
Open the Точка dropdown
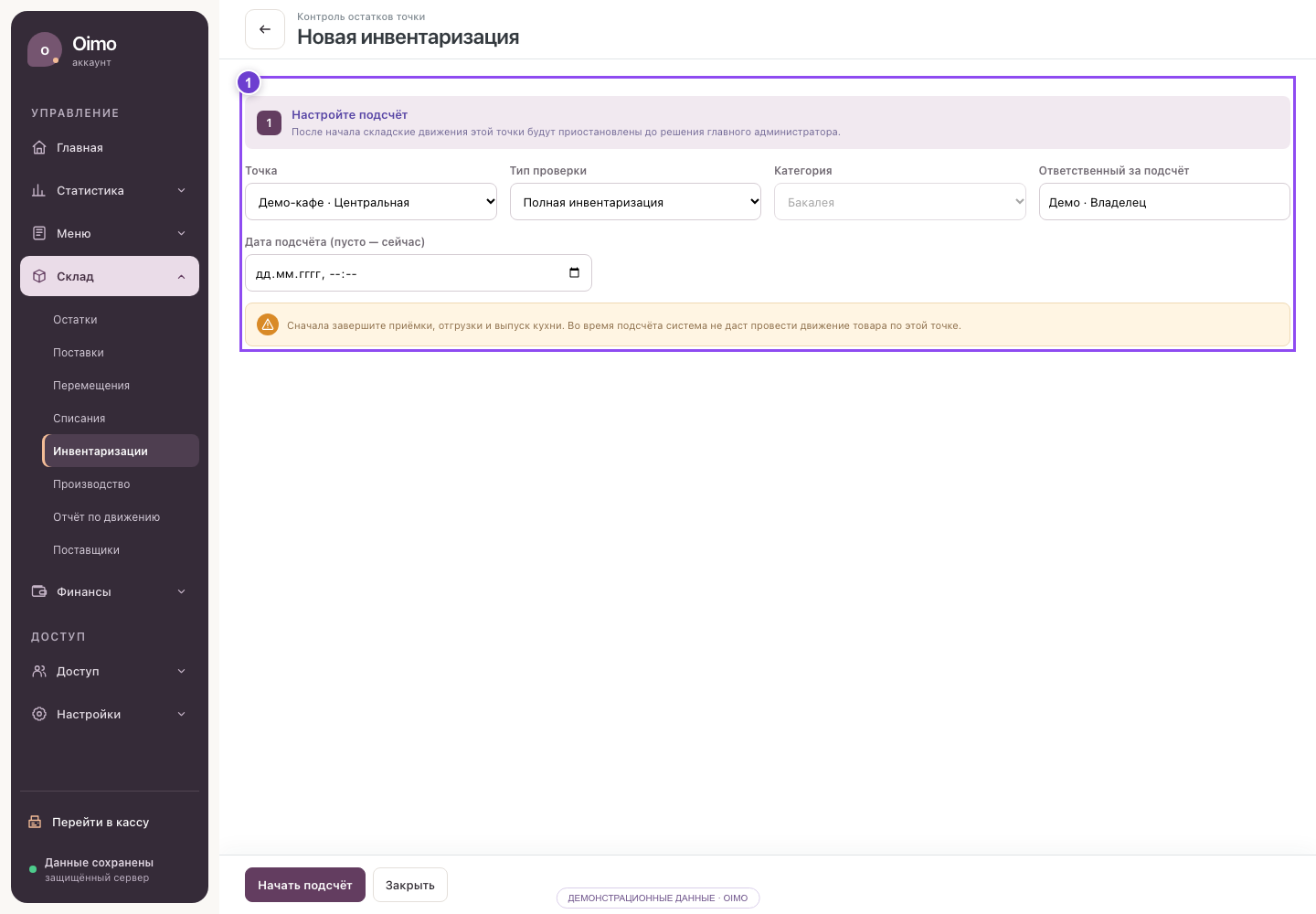pos(371,202)
